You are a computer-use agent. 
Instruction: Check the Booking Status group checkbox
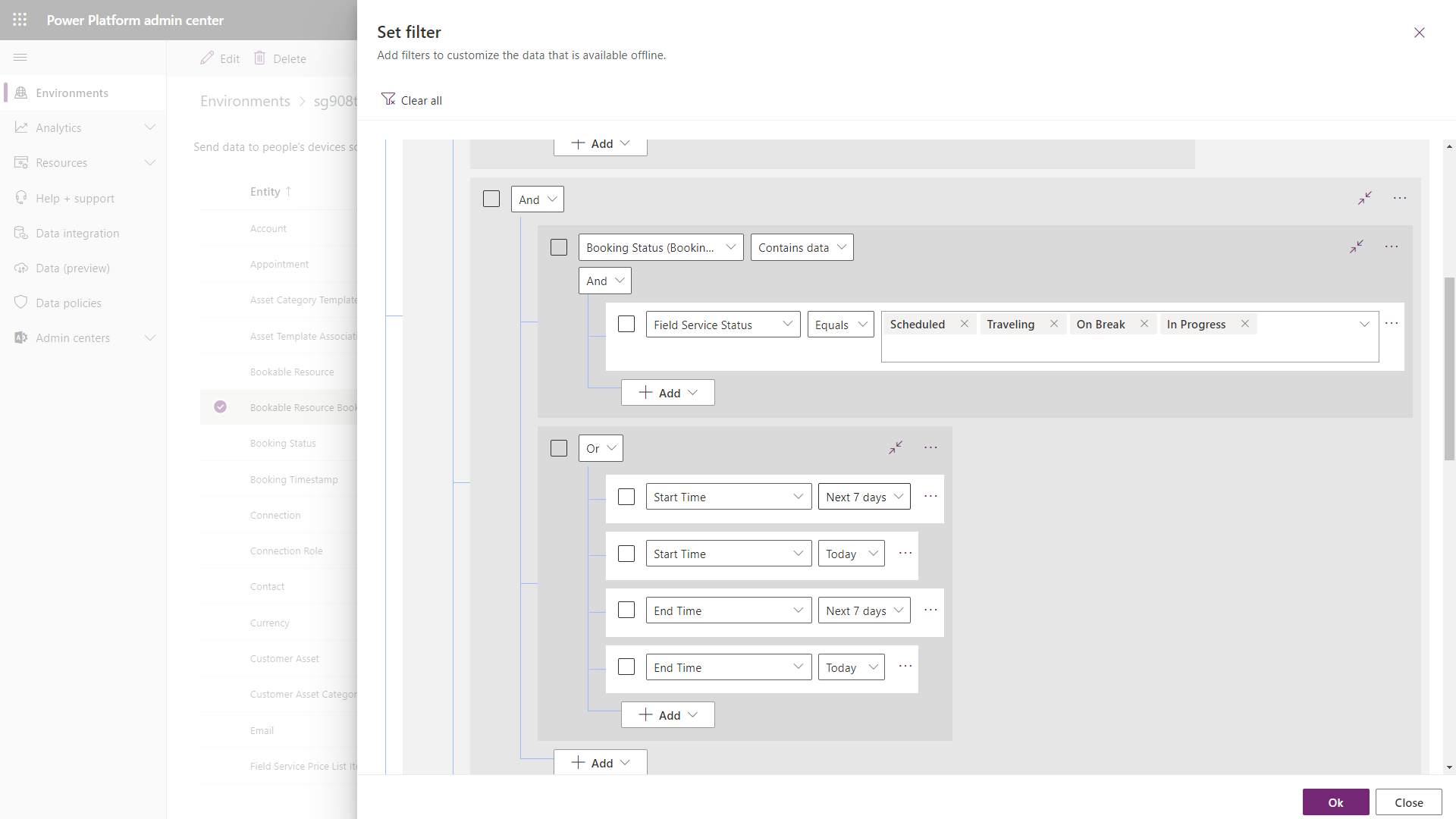pyautogui.click(x=559, y=247)
